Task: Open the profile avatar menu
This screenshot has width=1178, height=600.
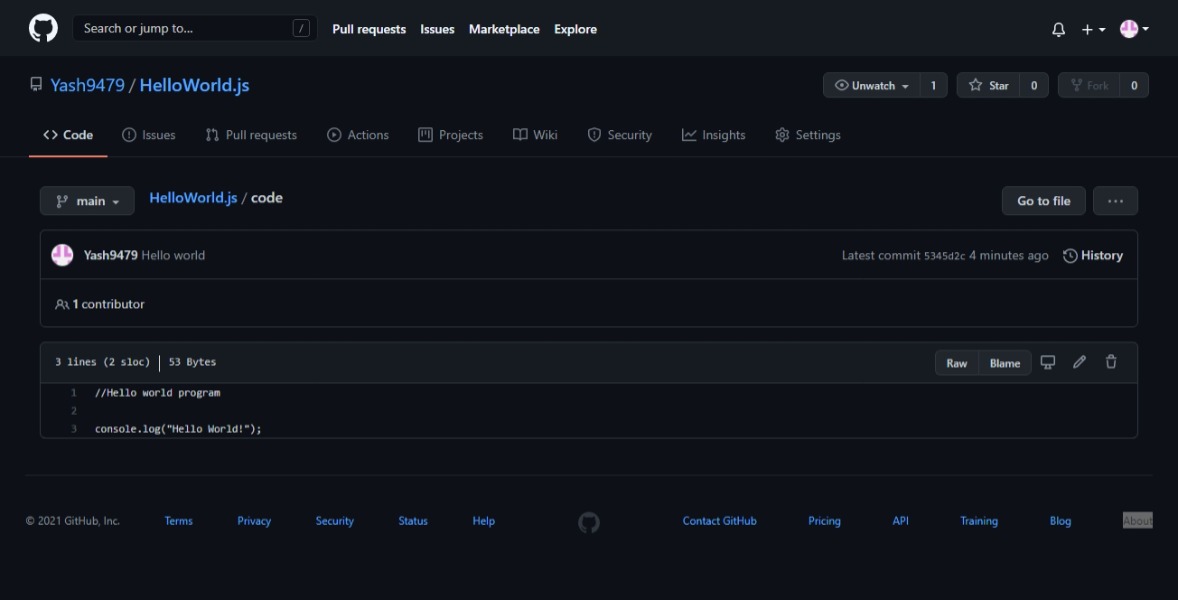Action: [x=1134, y=29]
